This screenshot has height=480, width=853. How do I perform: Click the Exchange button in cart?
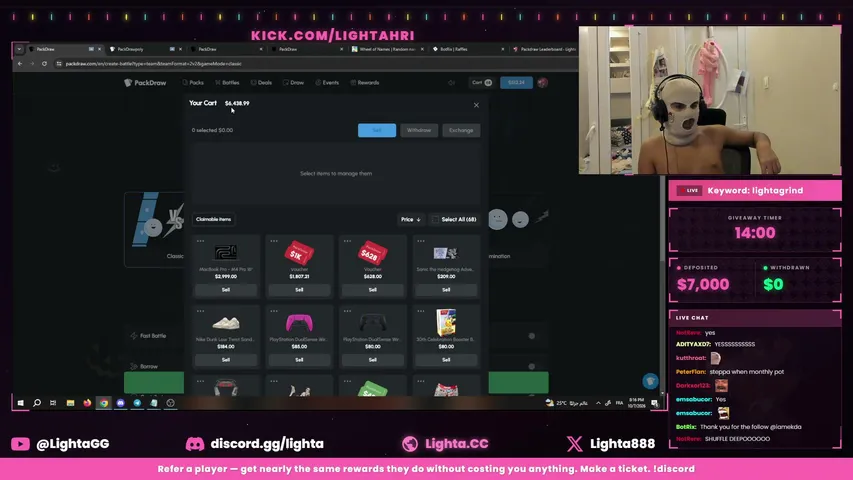461,130
